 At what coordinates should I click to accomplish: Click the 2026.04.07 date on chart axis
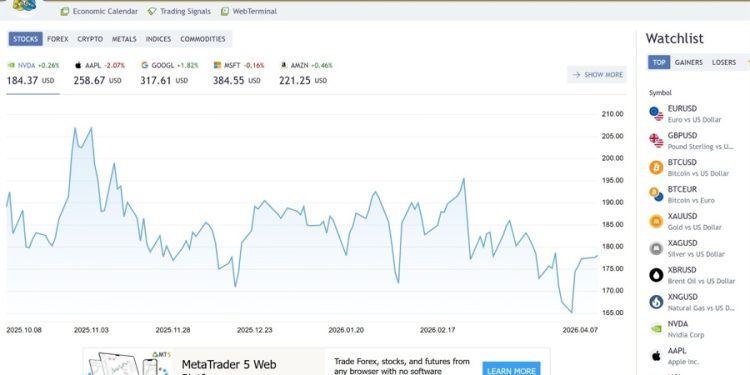click(580, 330)
